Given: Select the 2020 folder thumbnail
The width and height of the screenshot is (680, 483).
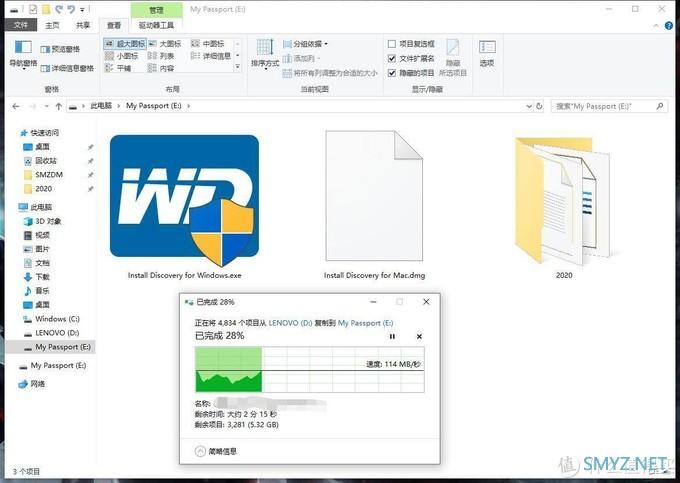Looking at the screenshot, I should coord(563,206).
